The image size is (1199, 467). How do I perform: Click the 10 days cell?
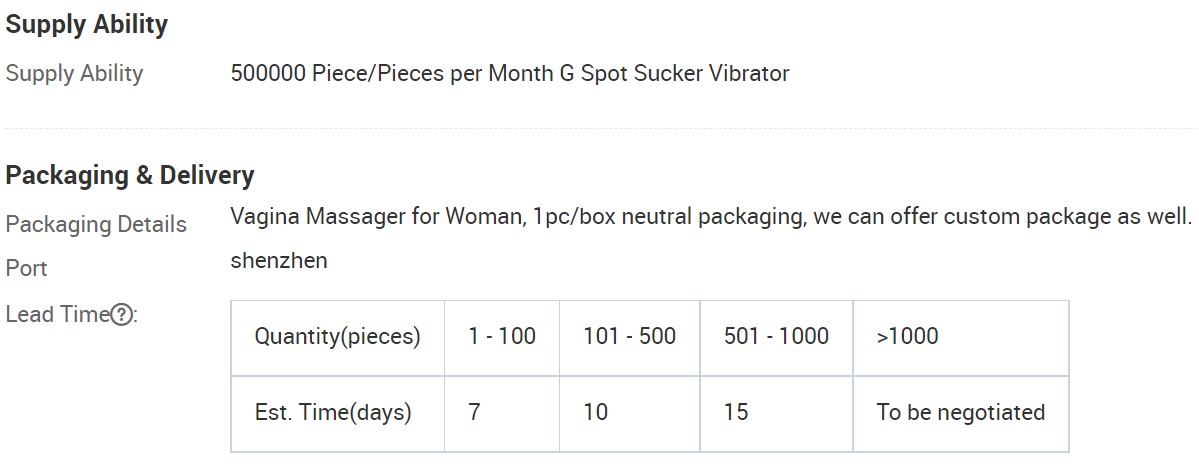coord(629,413)
